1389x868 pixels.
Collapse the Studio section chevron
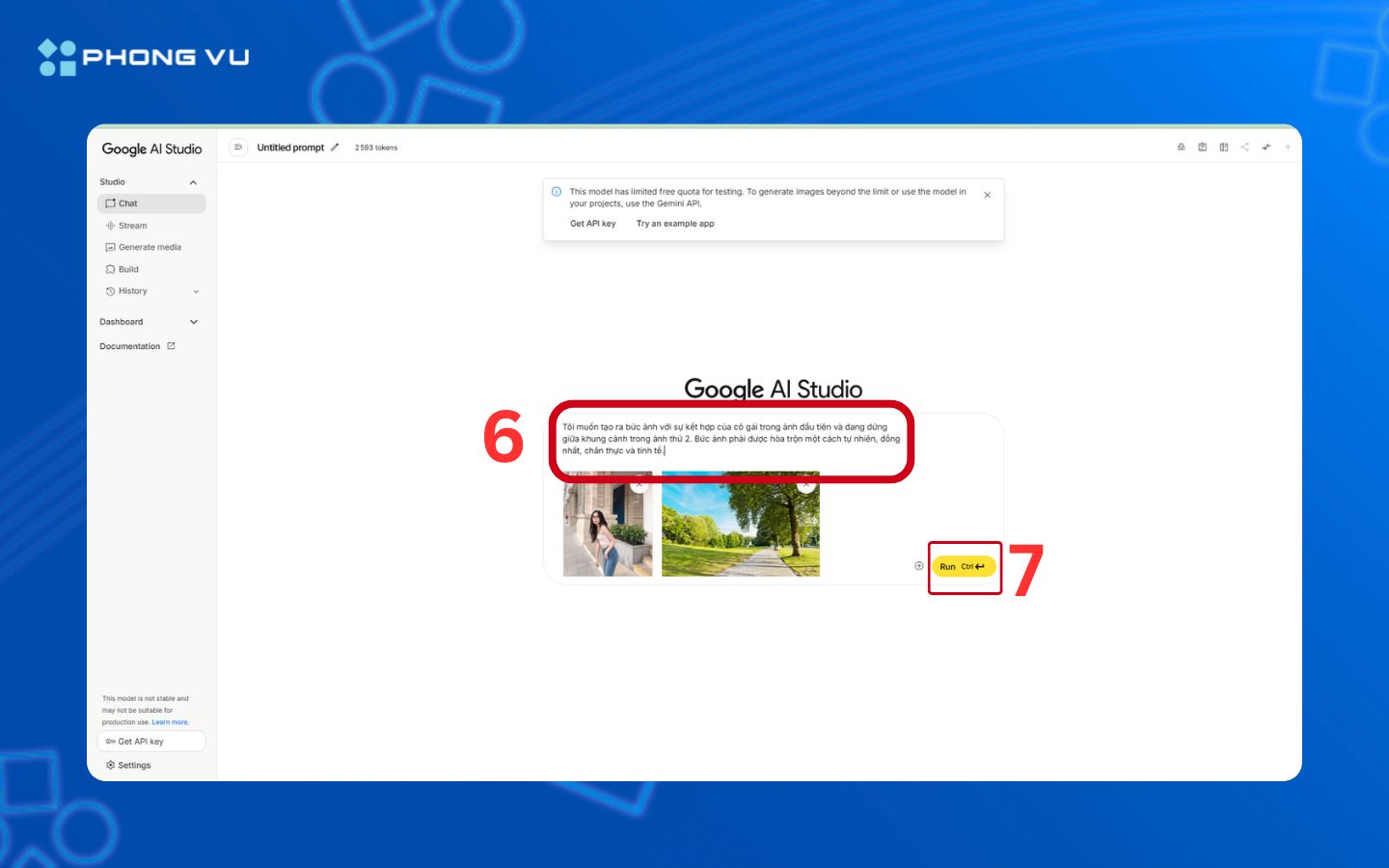[x=193, y=182]
